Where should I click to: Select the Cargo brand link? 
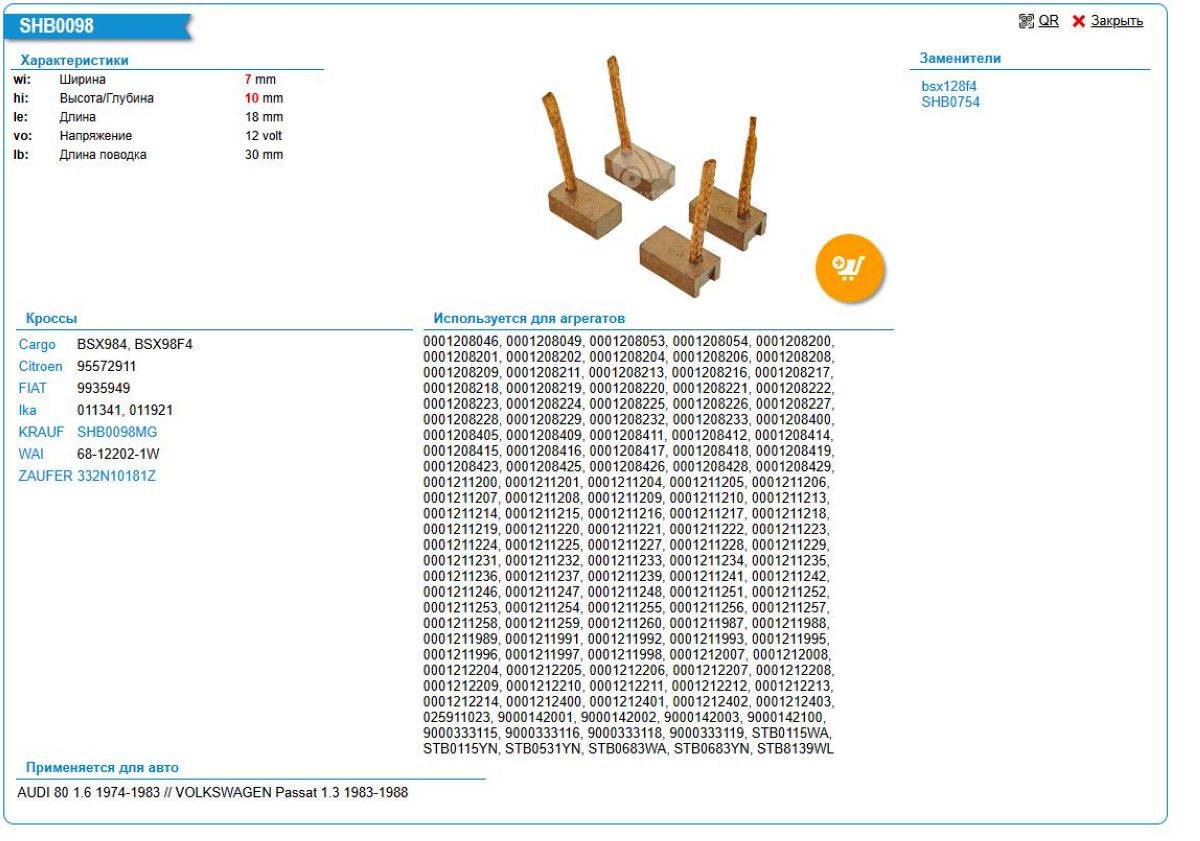(x=37, y=344)
